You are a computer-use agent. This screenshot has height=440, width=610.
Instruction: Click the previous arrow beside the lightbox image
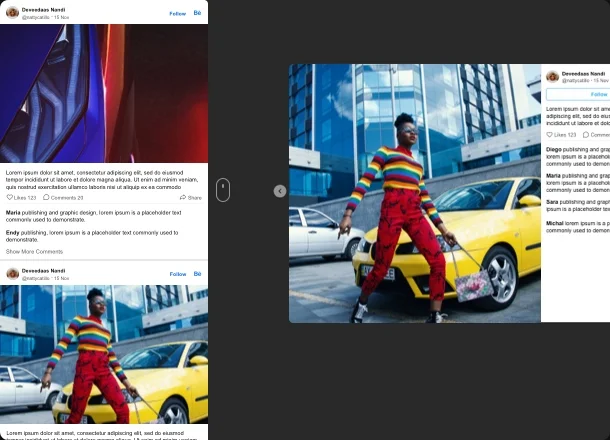point(280,191)
